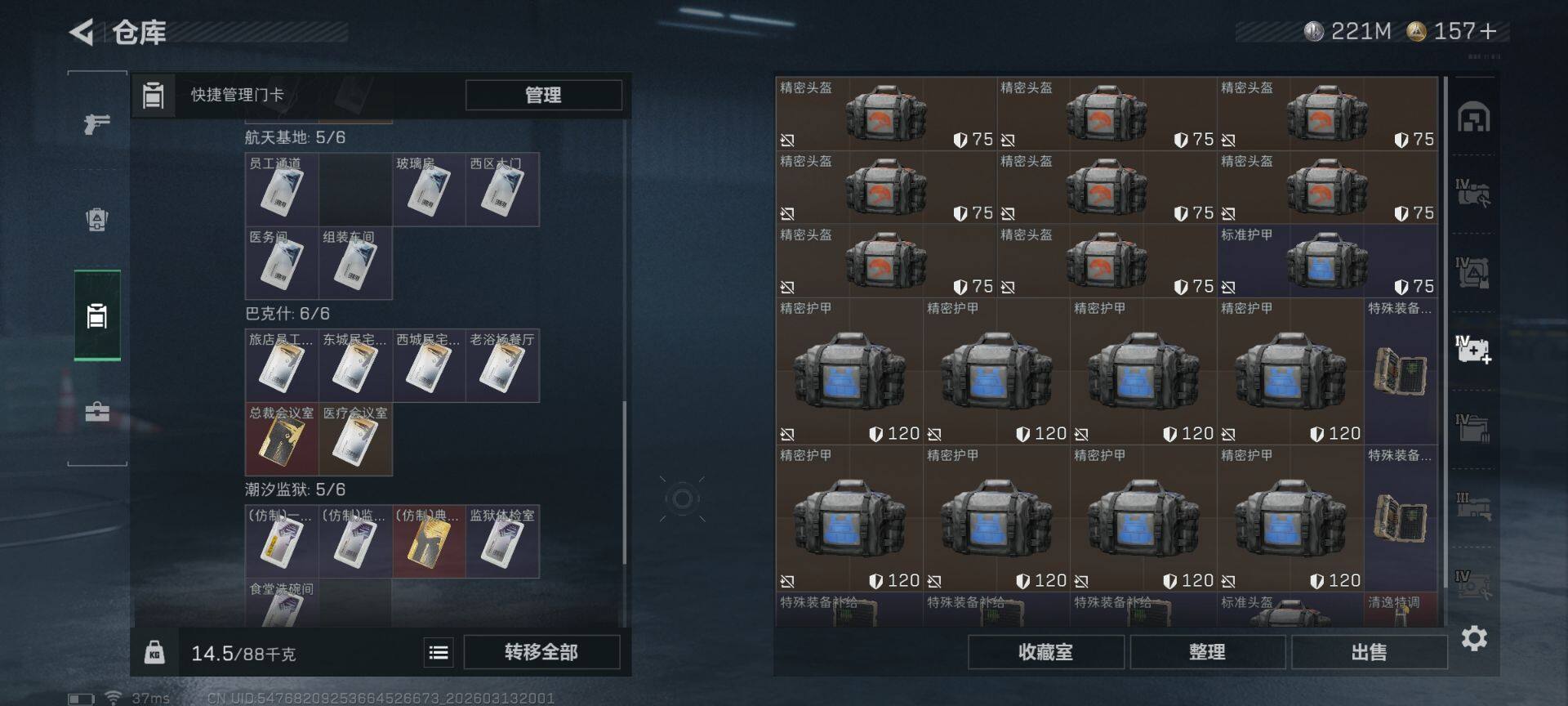Click the 出售 sell button
This screenshot has width=1568, height=706.
click(1369, 652)
